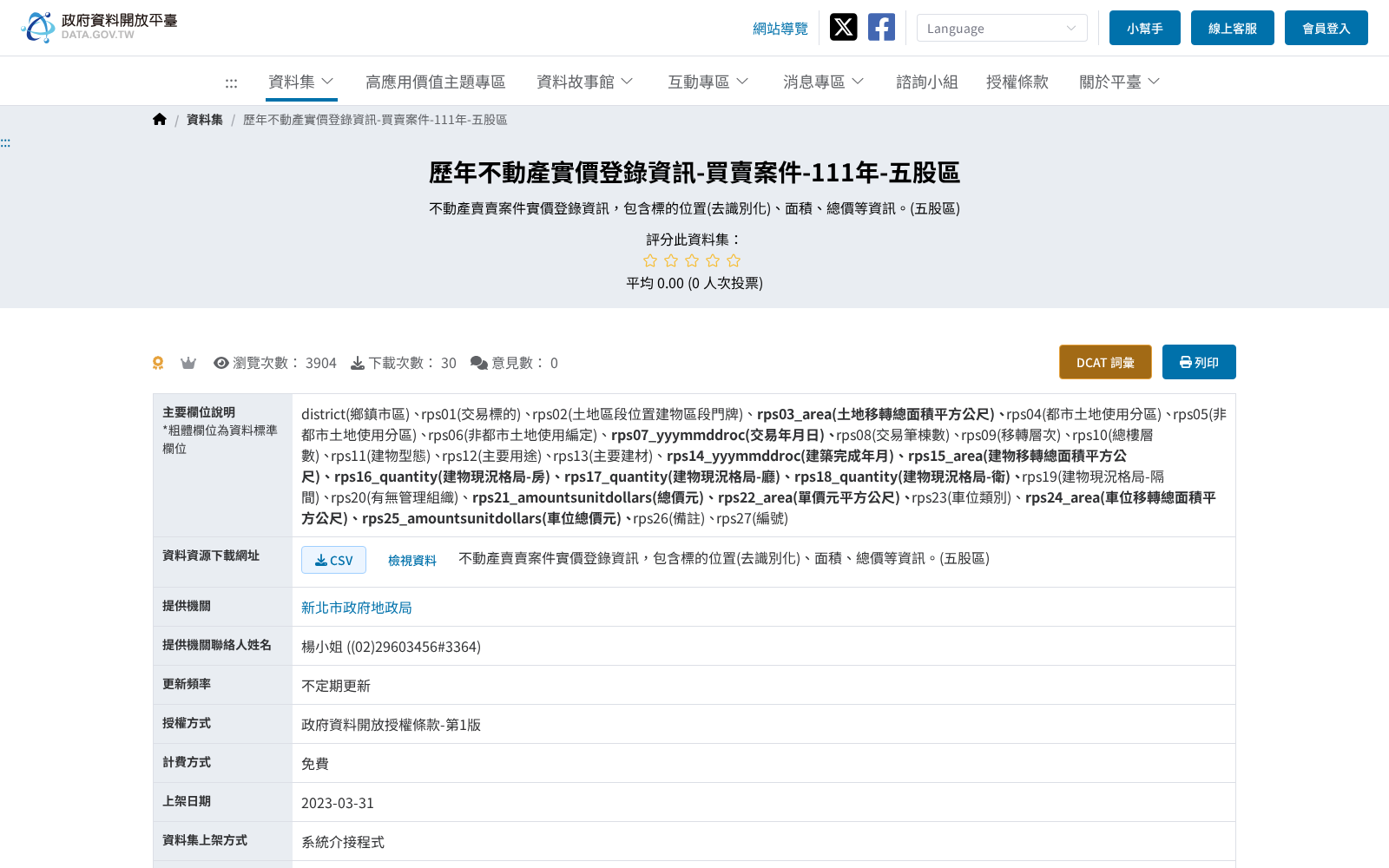Click the 資料集 breadcrumb link

pyautogui.click(x=205, y=120)
